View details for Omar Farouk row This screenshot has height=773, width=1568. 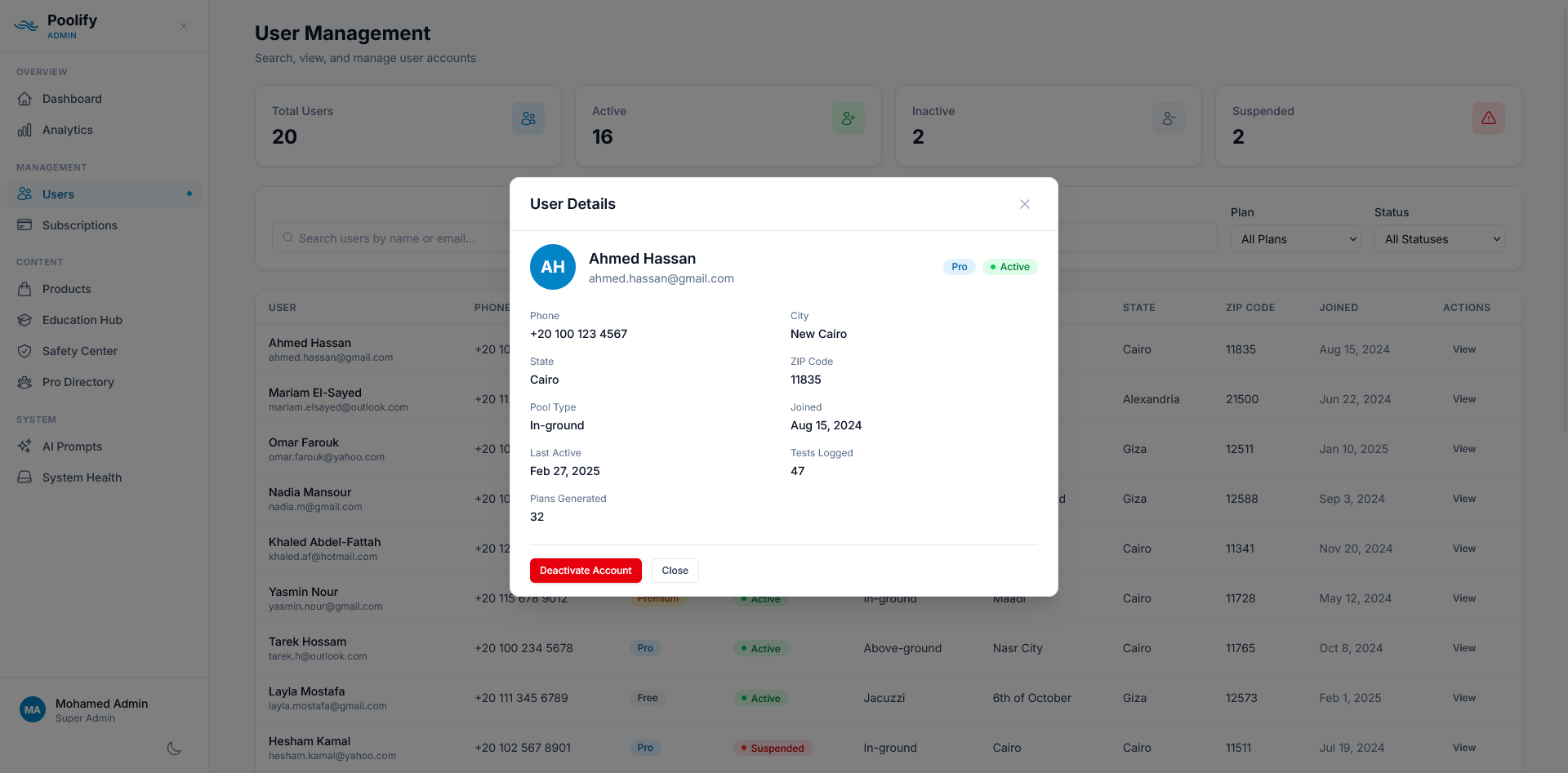[1463, 449]
